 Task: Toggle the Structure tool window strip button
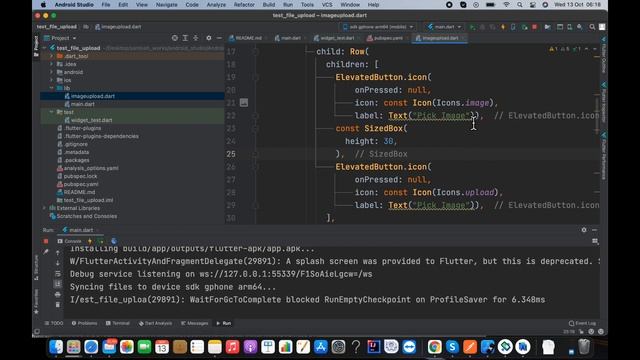click(x=36, y=267)
